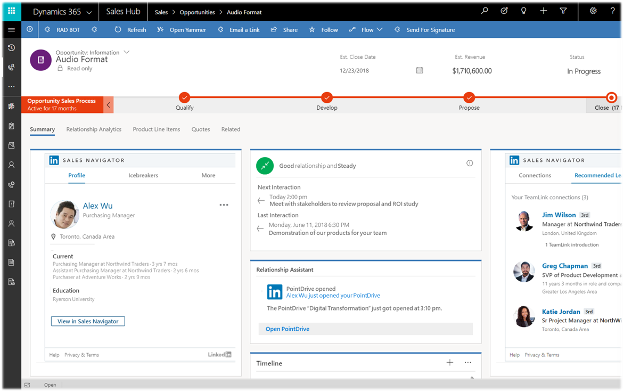Image resolution: width=624 pixels, height=392 pixels.
Task: Click the Sales breadcrumb
Action: pyautogui.click(x=161, y=12)
